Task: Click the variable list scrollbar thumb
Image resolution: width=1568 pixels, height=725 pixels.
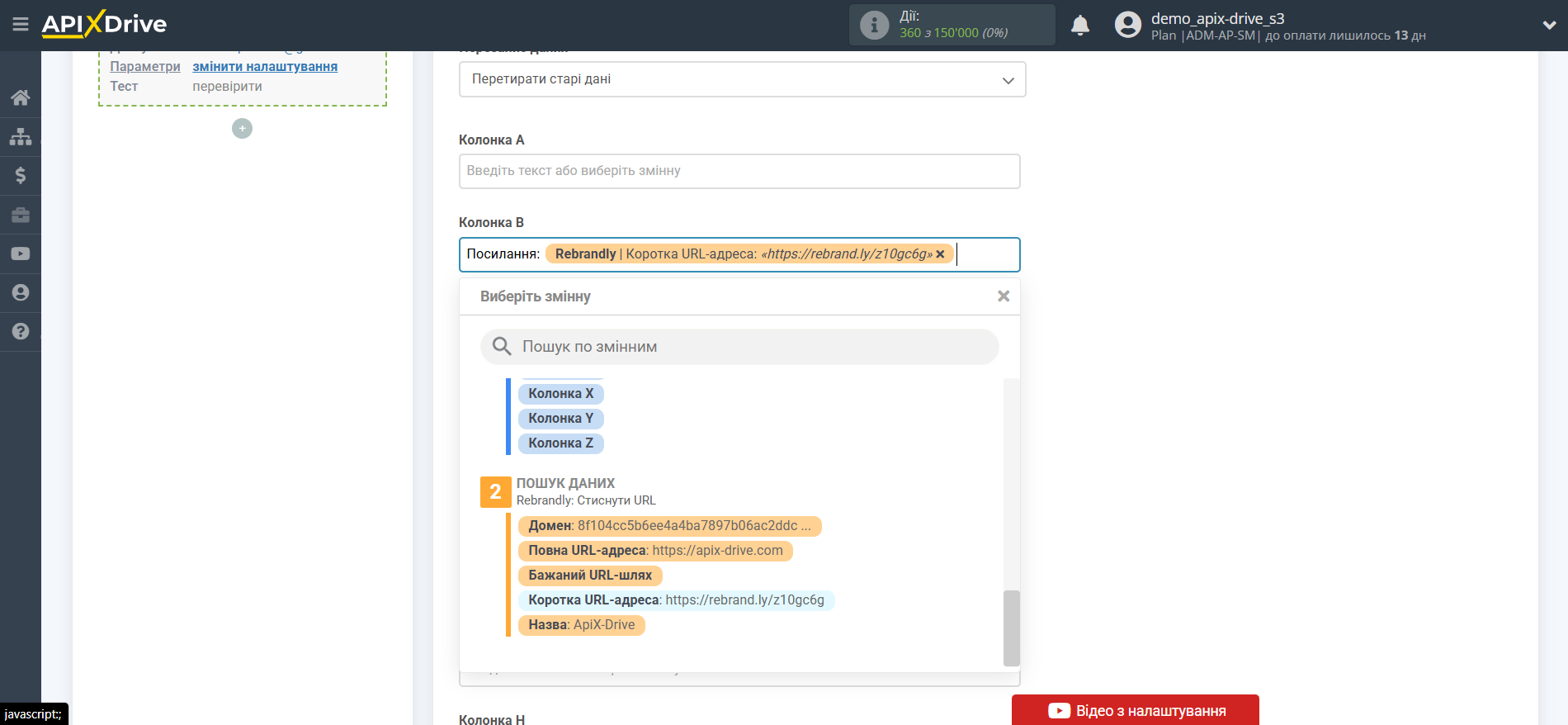Action: [x=1012, y=628]
